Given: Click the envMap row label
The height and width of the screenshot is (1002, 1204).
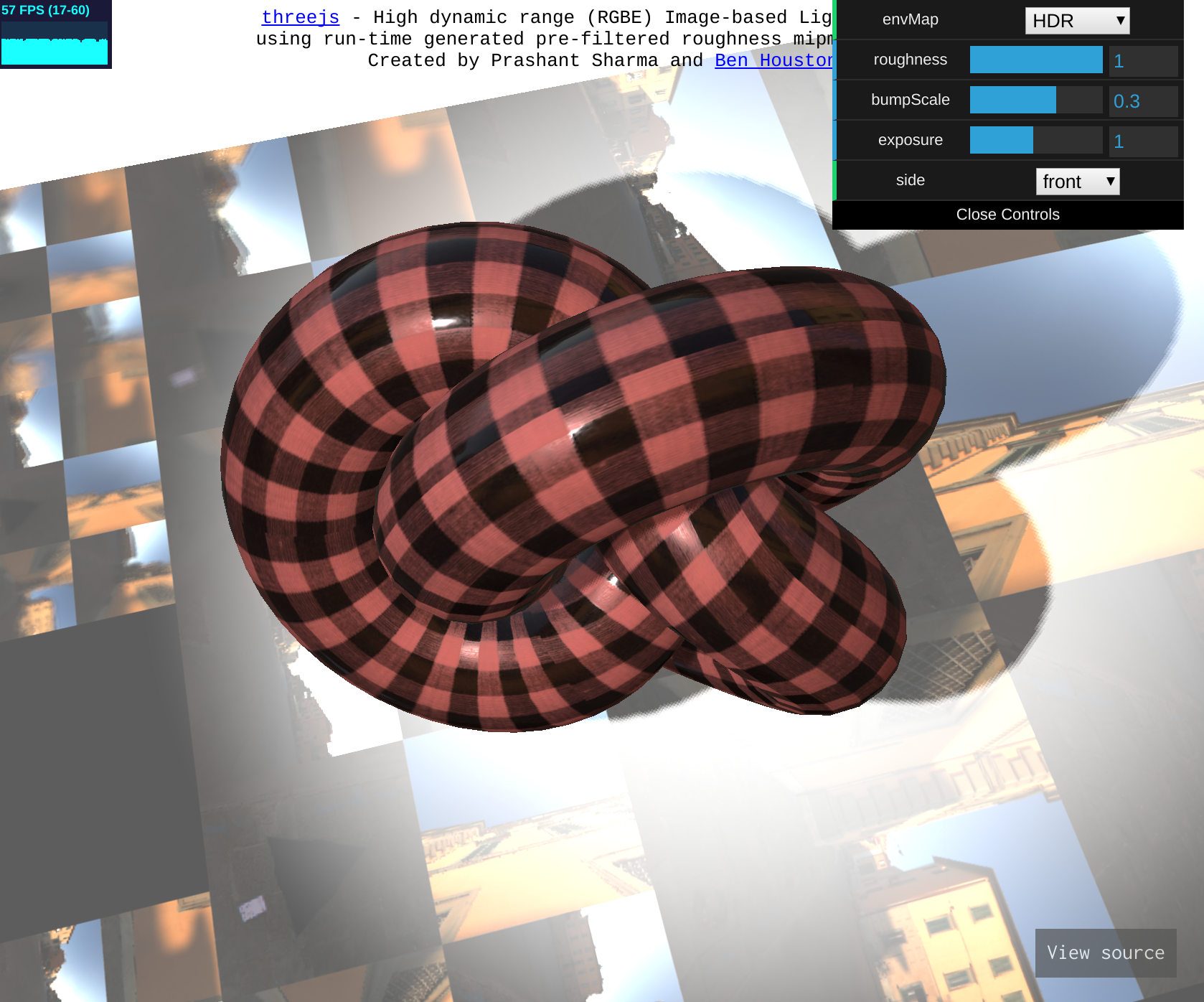Looking at the screenshot, I should tap(911, 19).
